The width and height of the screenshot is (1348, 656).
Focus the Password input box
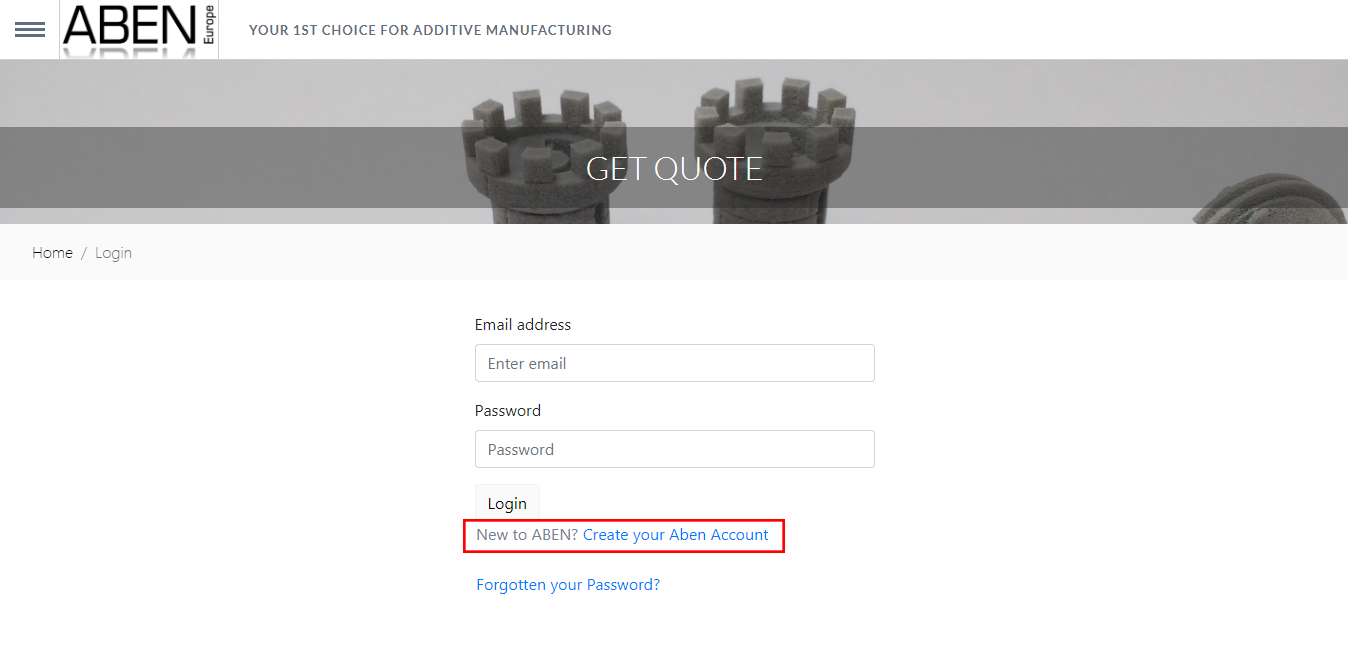coord(674,449)
